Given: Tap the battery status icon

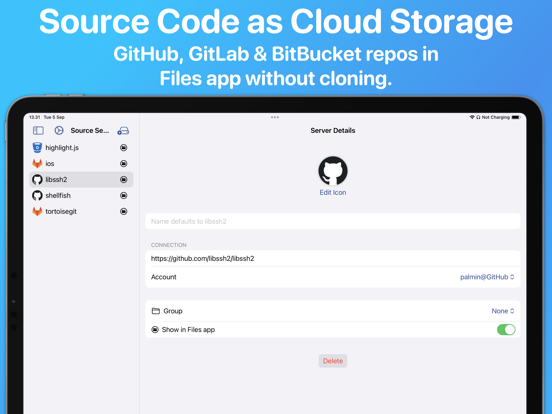Looking at the screenshot, I should pyautogui.click(x=516, y=117).
